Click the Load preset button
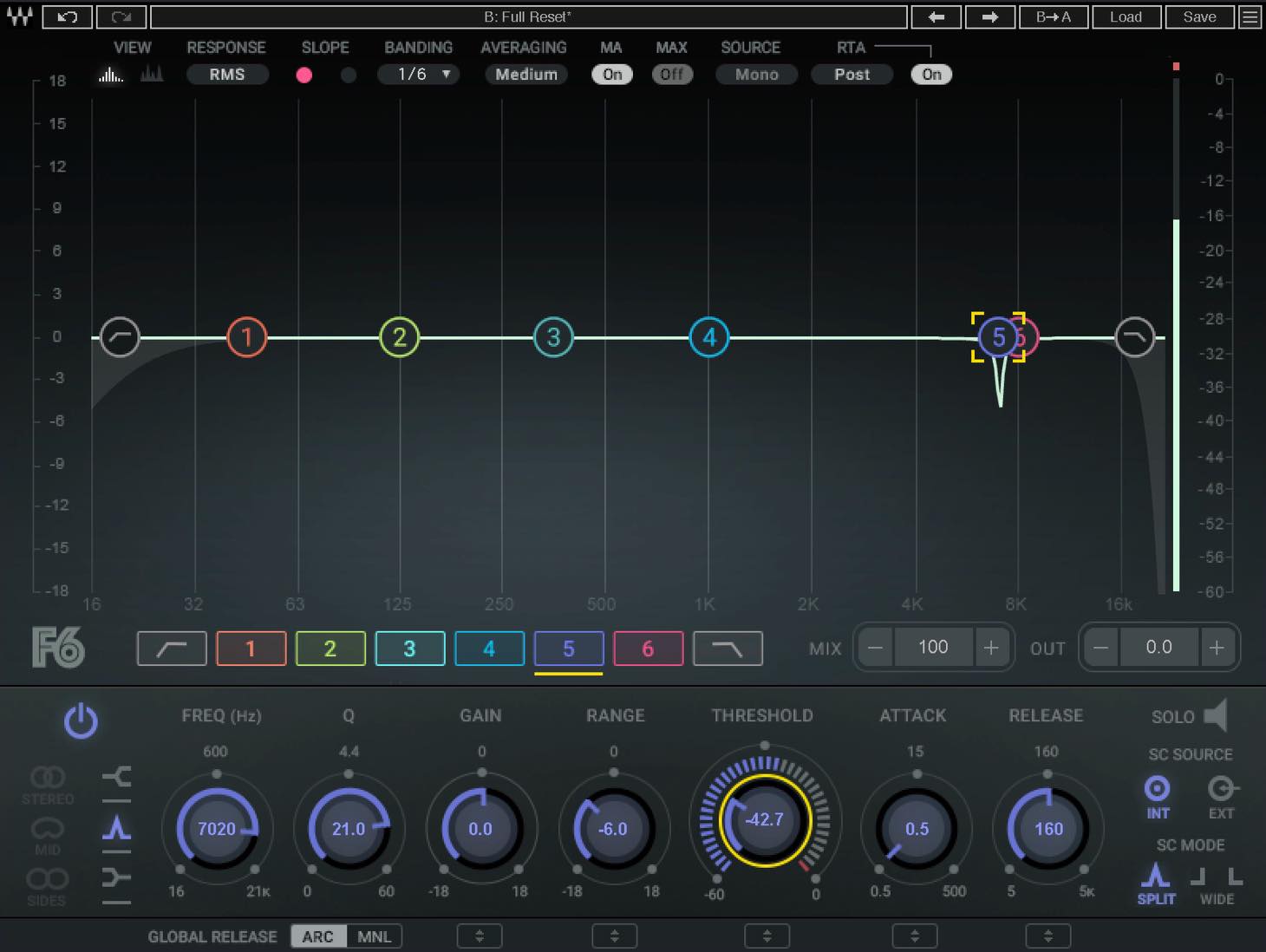The width and height of the screenshot is (1266, 952). (x=1126, y=16)
